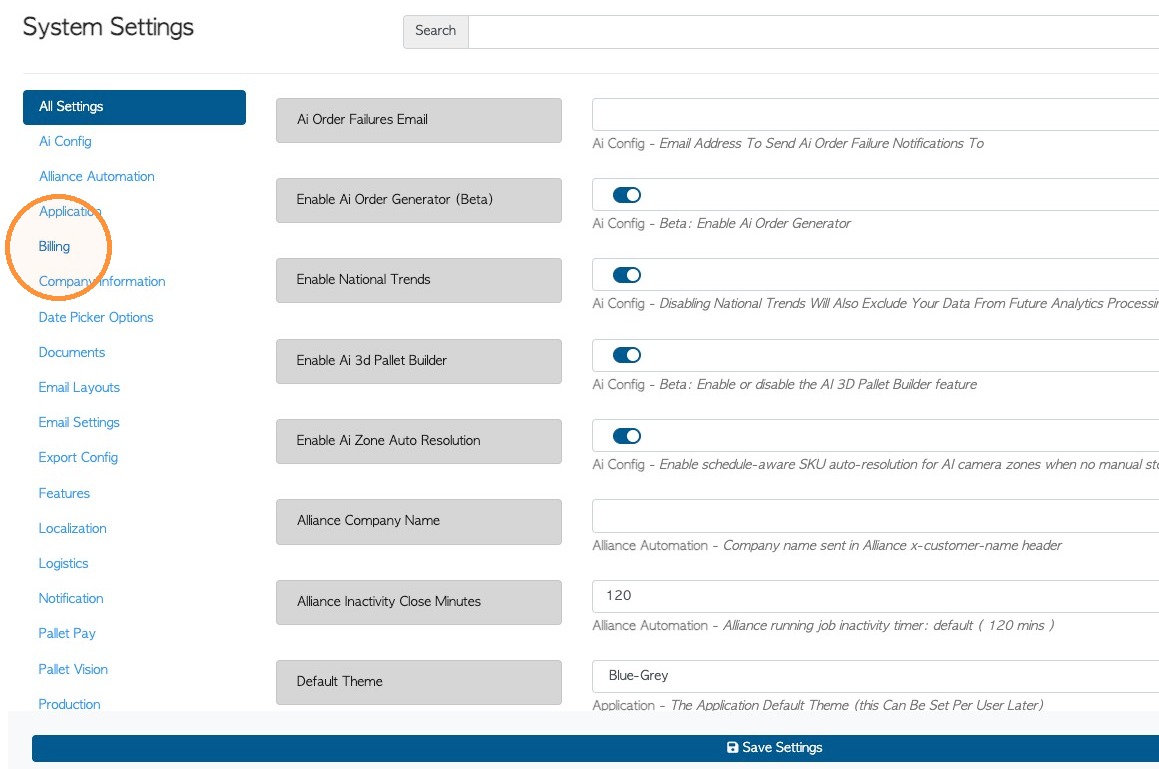Click Enable Ai 3d Pallet Builder label
Viewport: 1159px width, 769px height.
coord(419,361)
